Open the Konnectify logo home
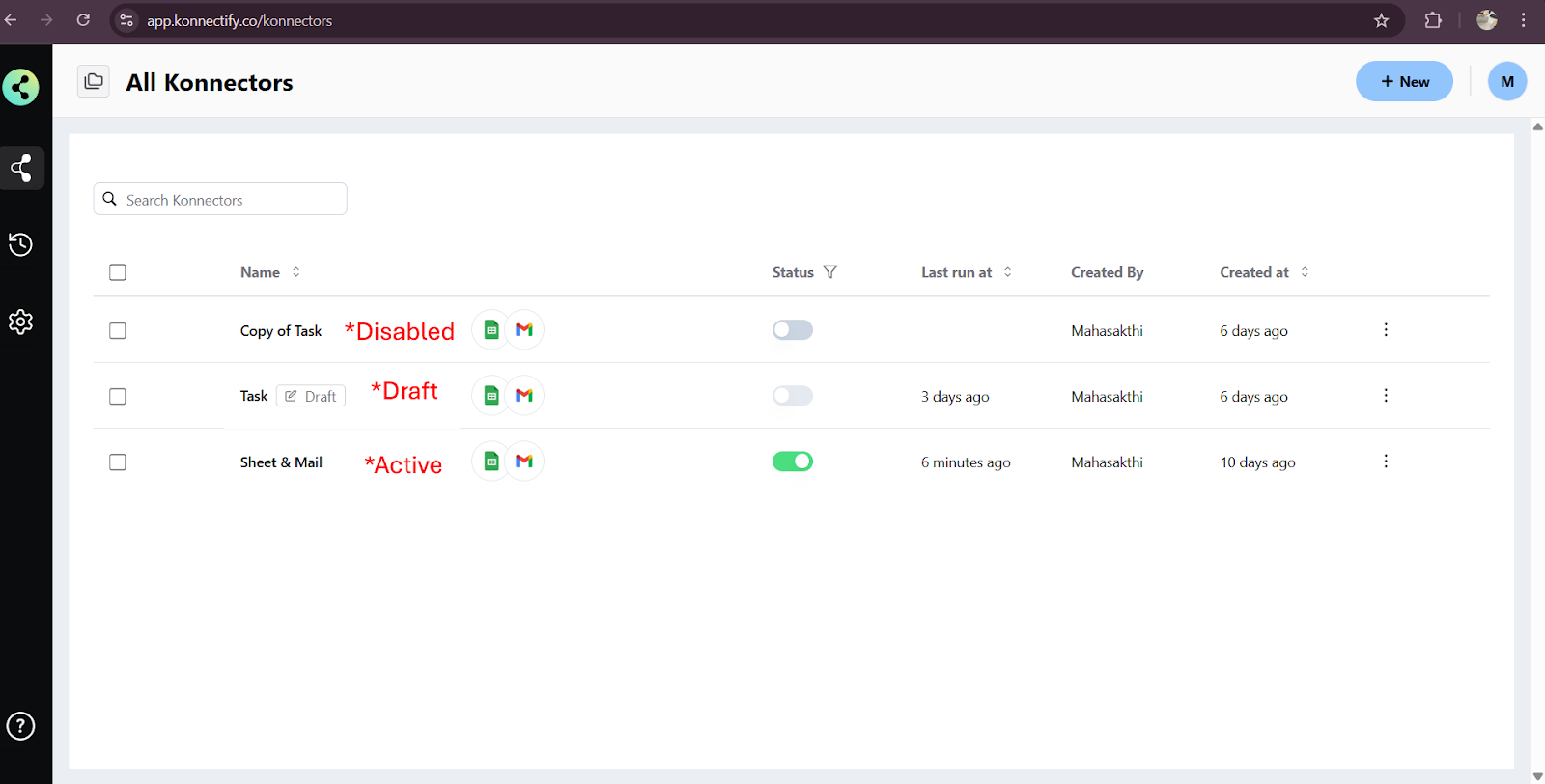The width and height of the screenshot is (1545, 784). coord(20,87)
